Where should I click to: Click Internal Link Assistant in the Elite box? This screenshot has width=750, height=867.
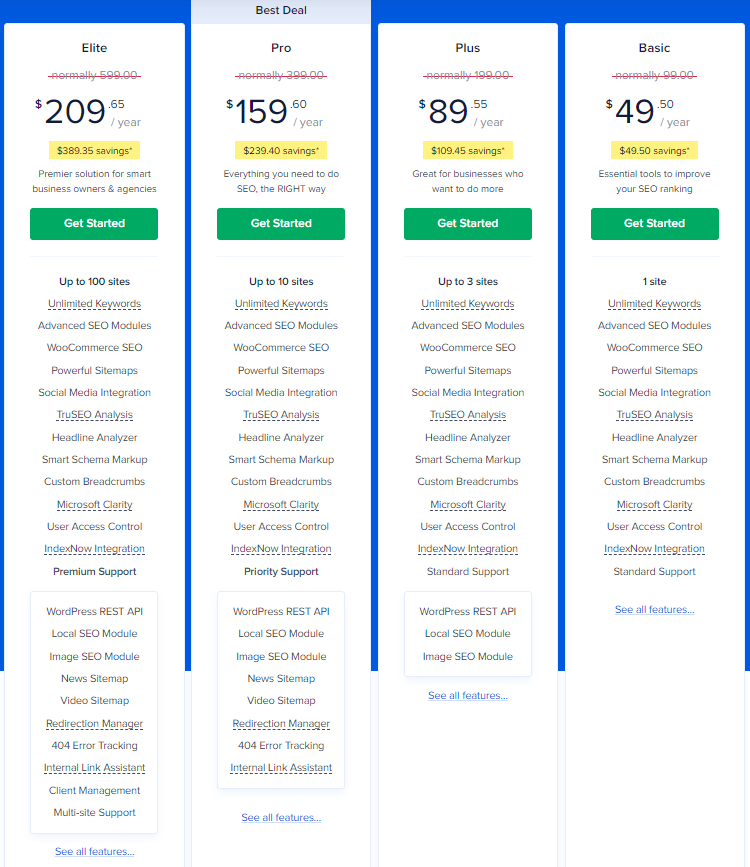[x=94, y=768]
